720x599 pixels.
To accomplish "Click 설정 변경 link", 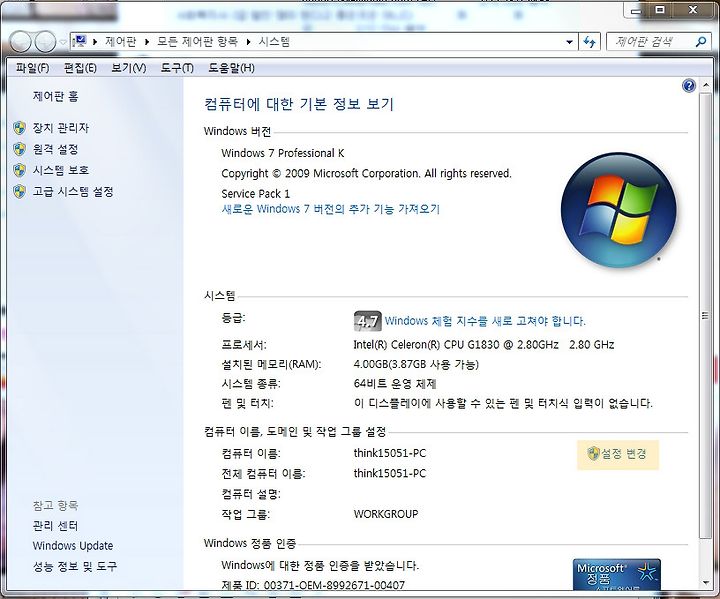I will pos(624,454).
